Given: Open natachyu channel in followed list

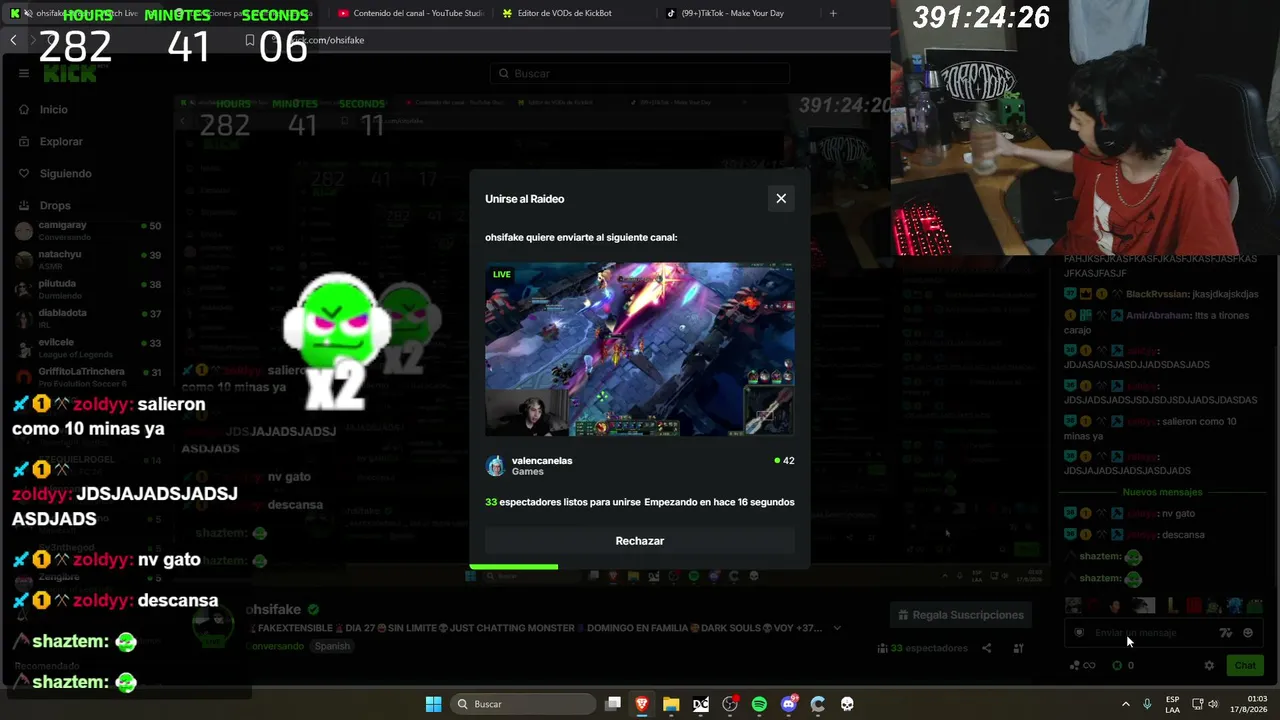Looking at the screenshot, I should coord(88,259).
